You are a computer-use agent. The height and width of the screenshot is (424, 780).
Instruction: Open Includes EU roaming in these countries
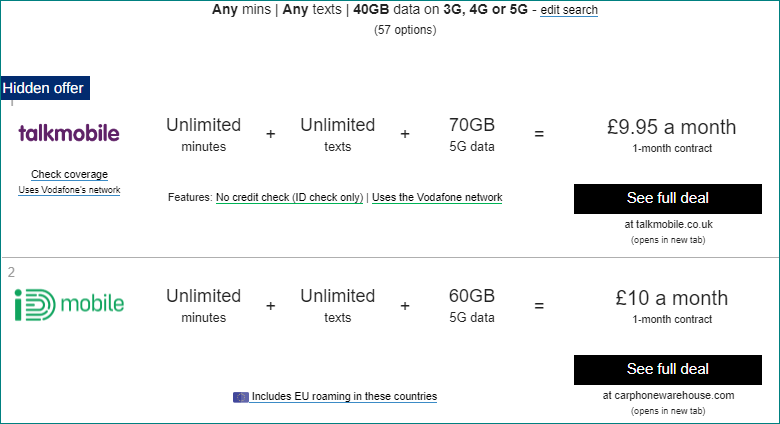pos(344,397)
